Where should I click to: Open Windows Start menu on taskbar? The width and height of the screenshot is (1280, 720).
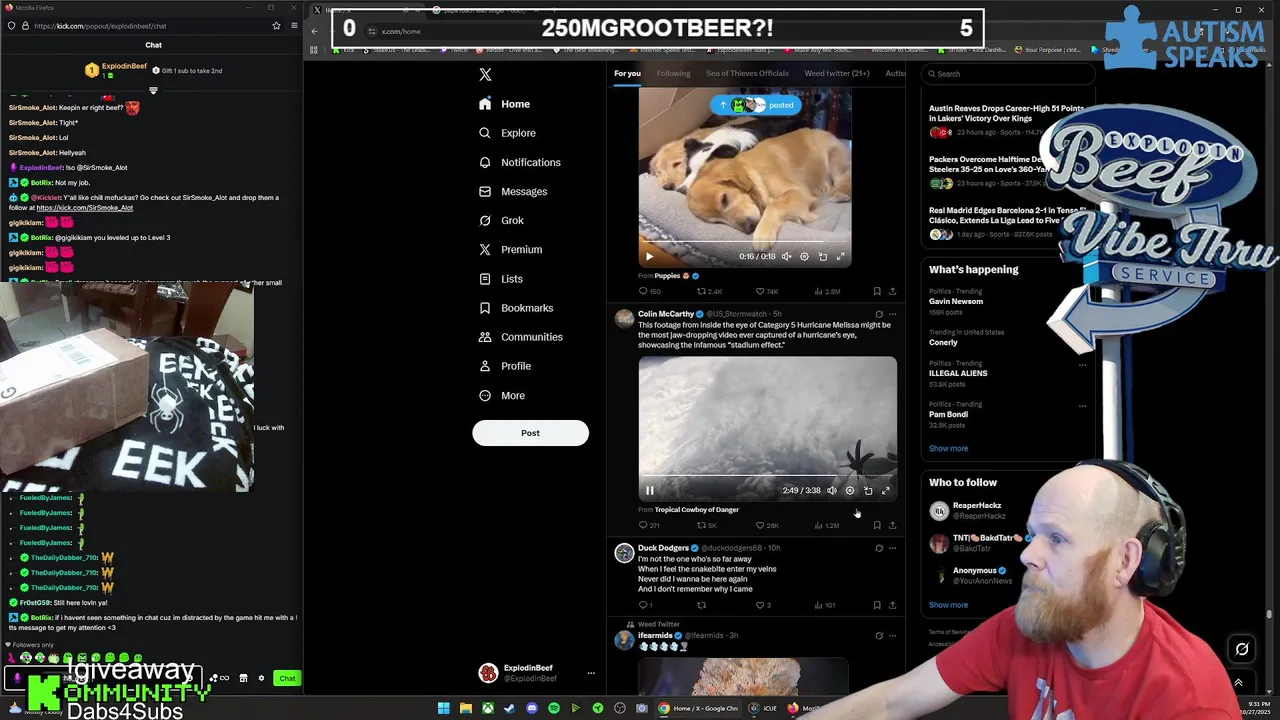pos(443,708)
